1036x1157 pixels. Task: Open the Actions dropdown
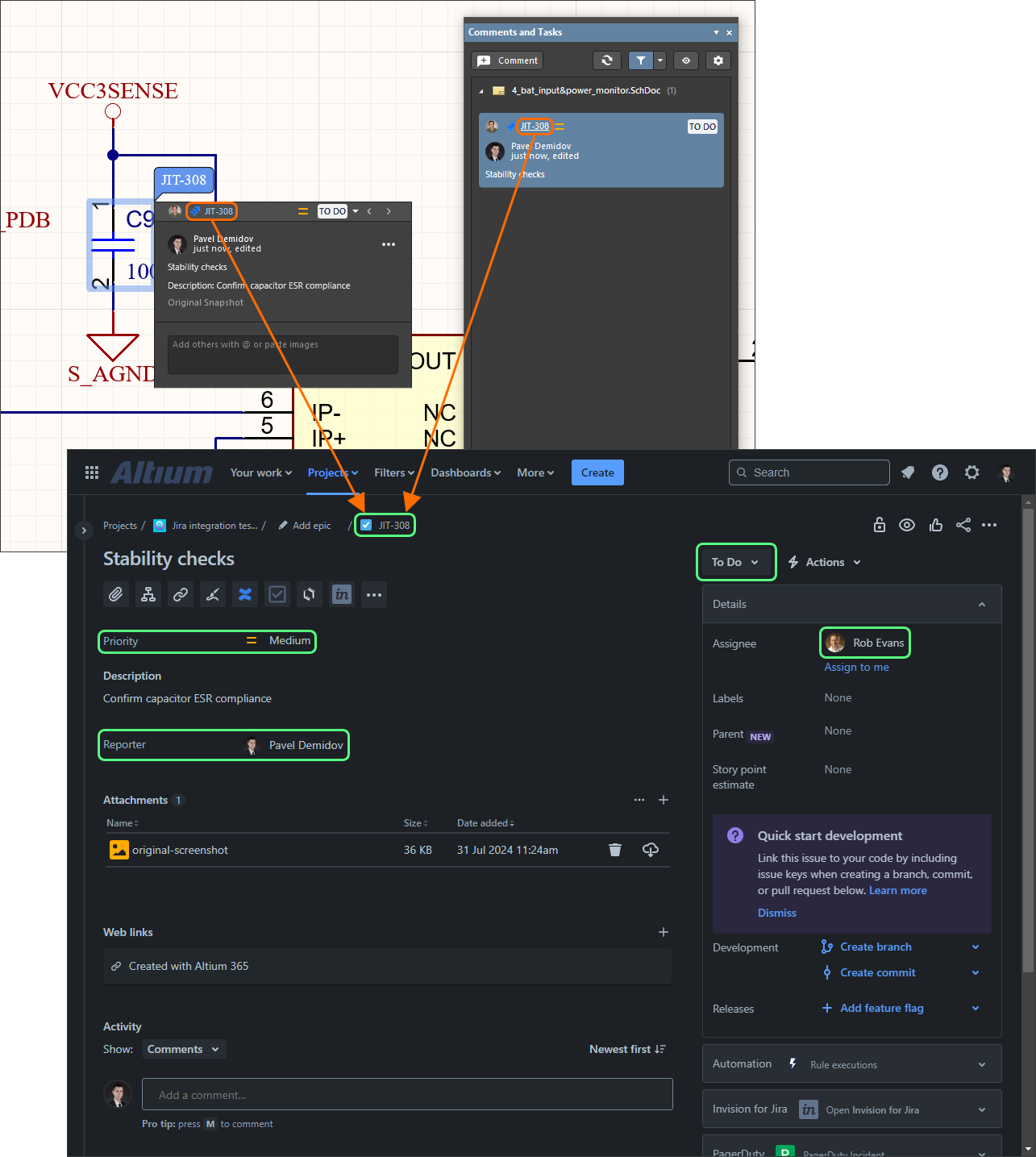824,562
